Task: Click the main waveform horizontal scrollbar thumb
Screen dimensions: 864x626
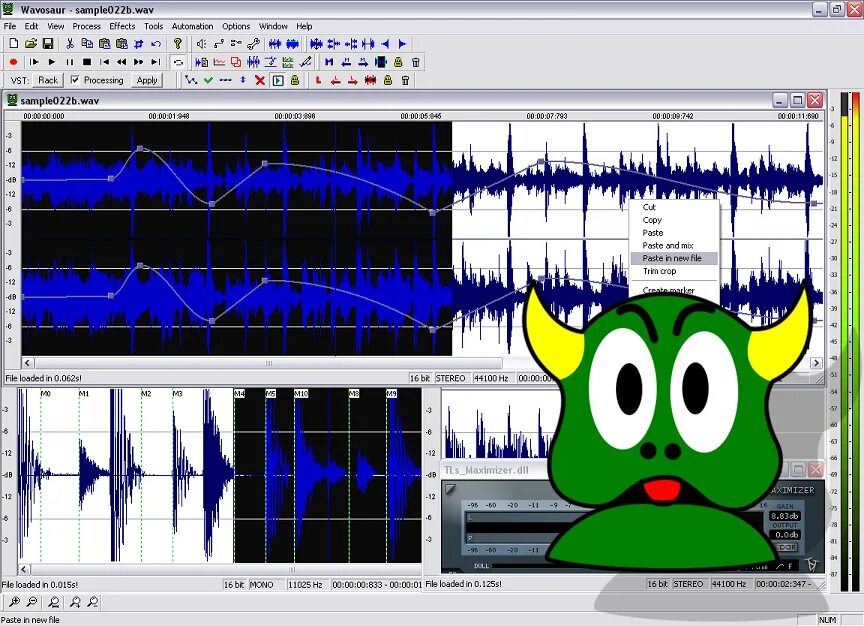Action: tap(269, 363)
